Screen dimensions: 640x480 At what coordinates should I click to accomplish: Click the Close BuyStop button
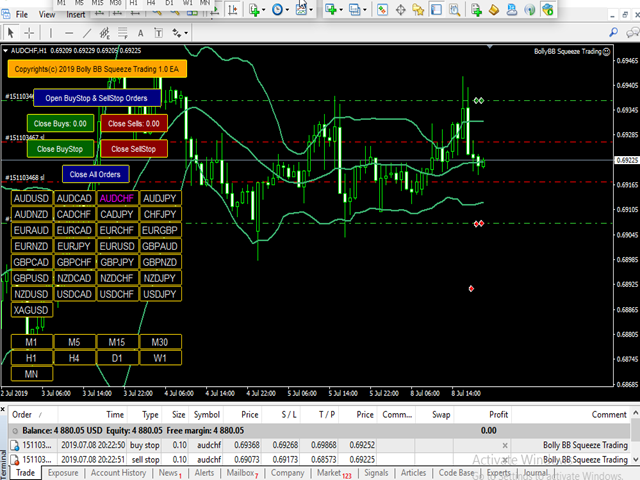(x=60, y=149)
